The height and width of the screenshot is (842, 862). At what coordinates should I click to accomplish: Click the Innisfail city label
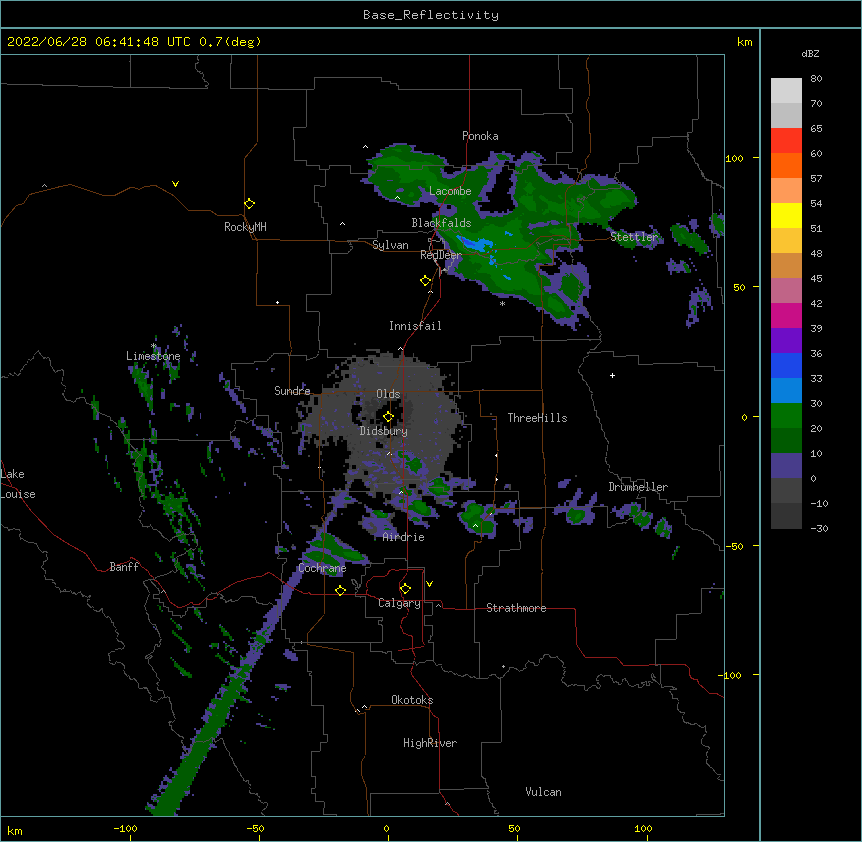[415, 326]
